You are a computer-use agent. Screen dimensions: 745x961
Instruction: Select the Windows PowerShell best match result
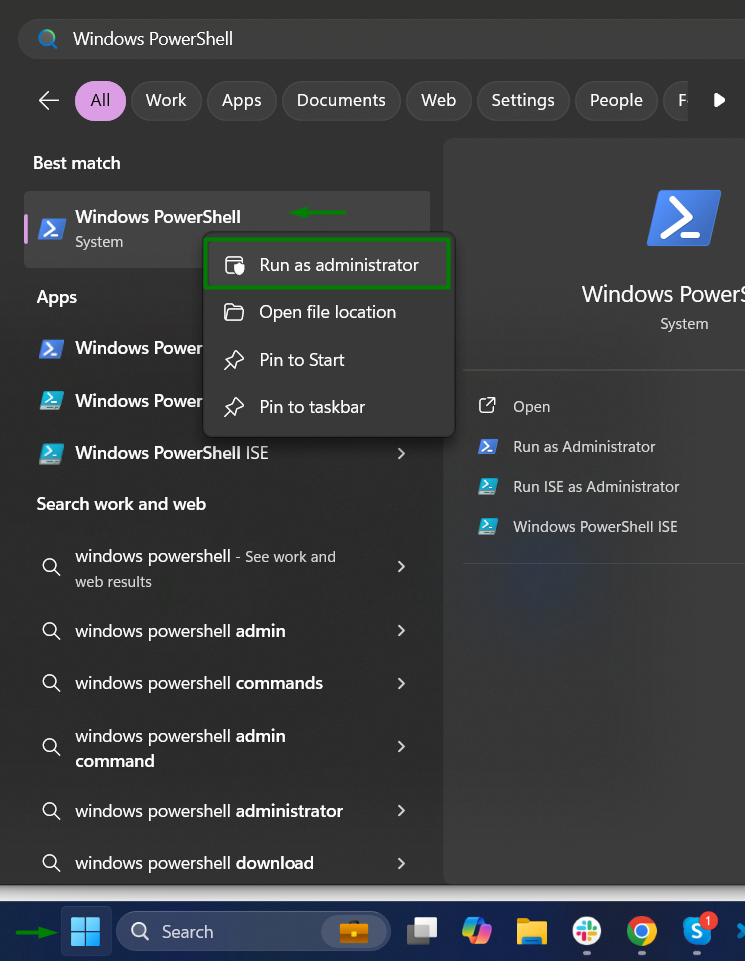pos(227,229)
